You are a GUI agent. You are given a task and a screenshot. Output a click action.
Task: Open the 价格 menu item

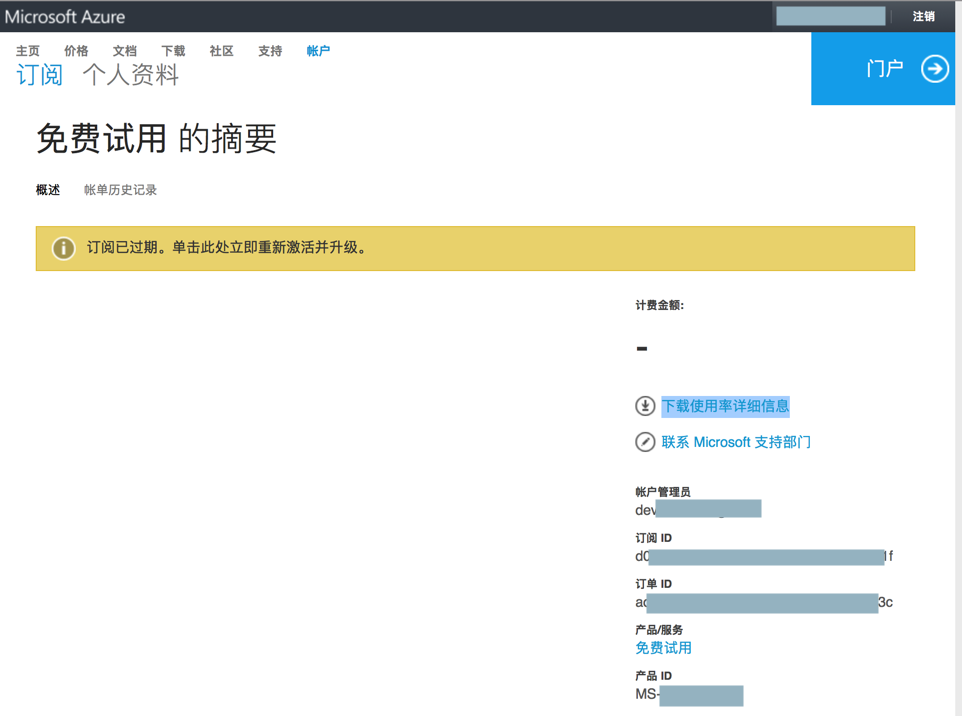(76, 51)
